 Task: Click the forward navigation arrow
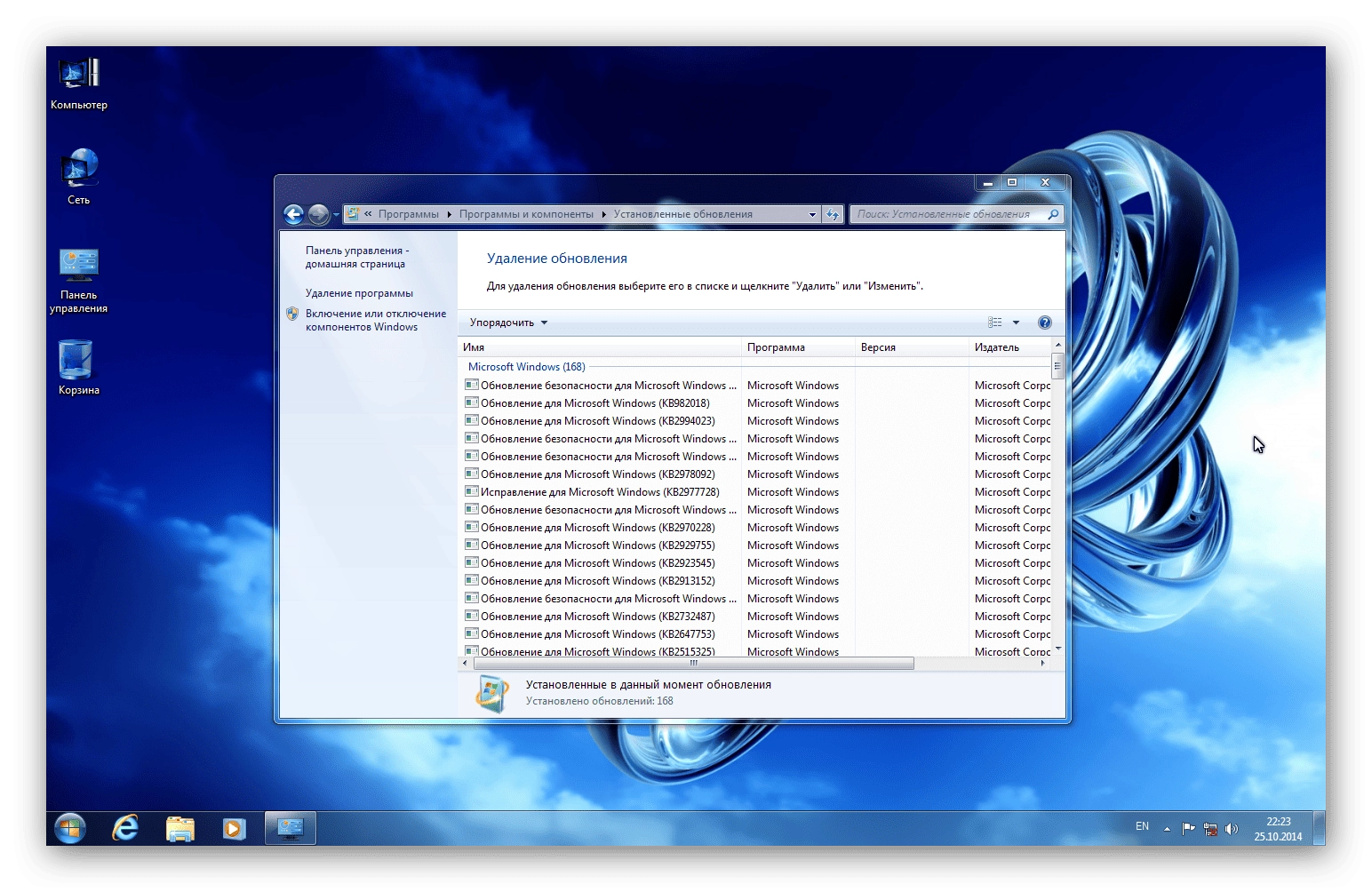[318, 214]
